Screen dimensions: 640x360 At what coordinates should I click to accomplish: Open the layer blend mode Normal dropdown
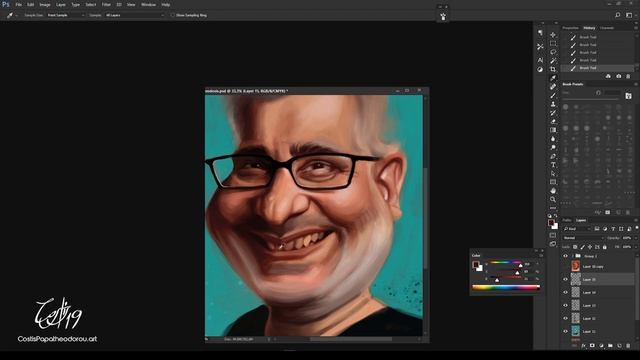(583, 238)
